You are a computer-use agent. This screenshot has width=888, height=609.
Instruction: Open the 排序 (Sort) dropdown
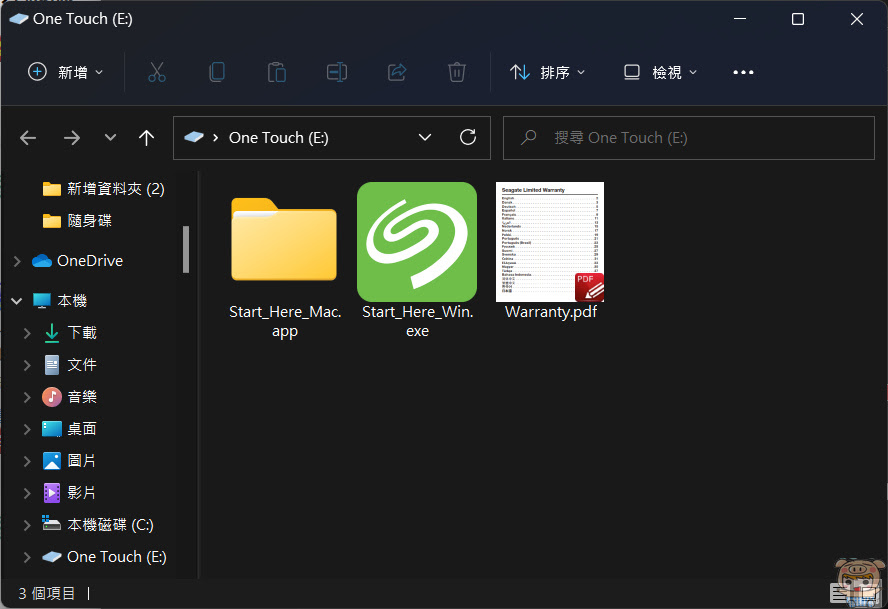coord(547,73)
